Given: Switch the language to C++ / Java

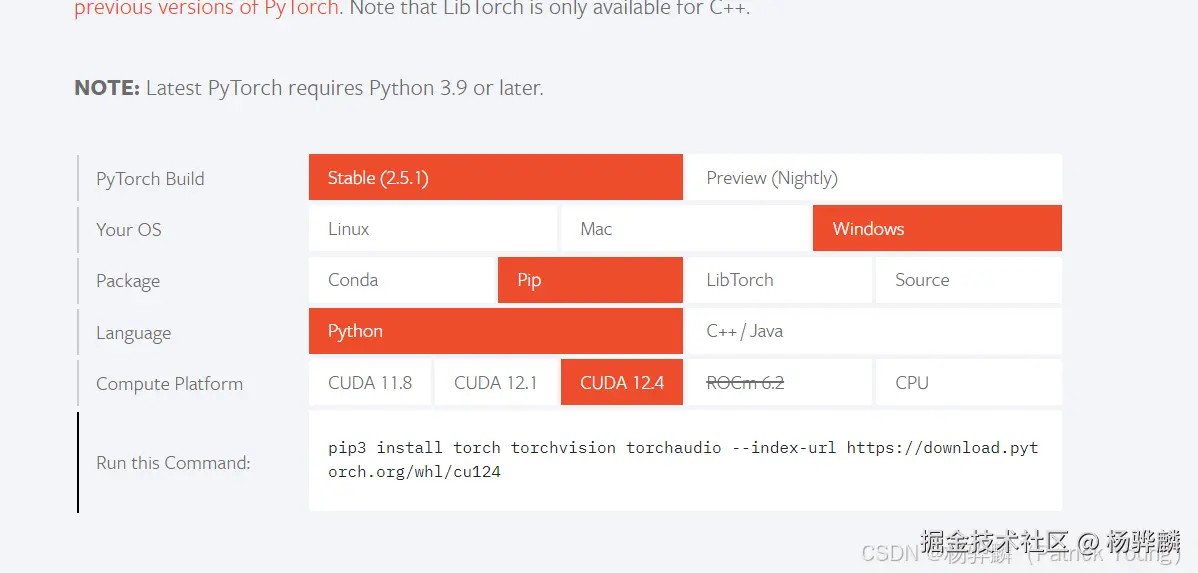Looking at the screenshot, I should point(873,331).
